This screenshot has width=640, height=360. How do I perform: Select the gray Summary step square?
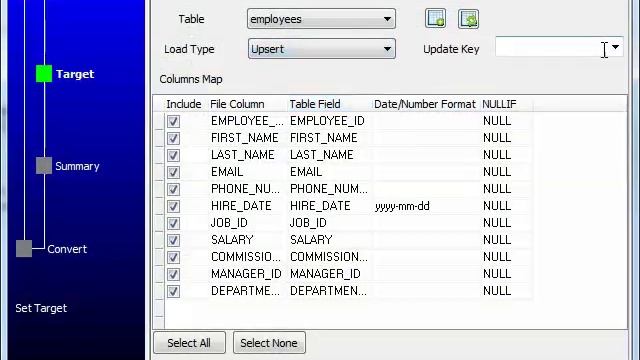point(44,166)
